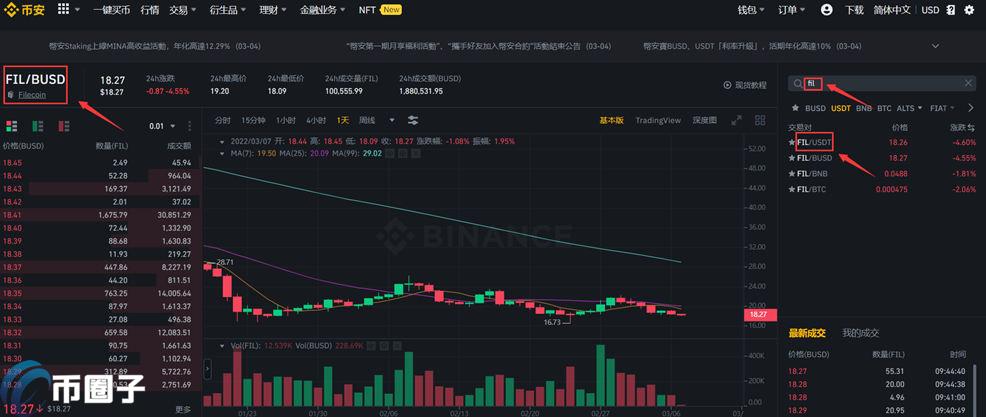Open the 0.01 price precision dropdown
The height and width of the screenshot is (417, 986).
(160, 126)
